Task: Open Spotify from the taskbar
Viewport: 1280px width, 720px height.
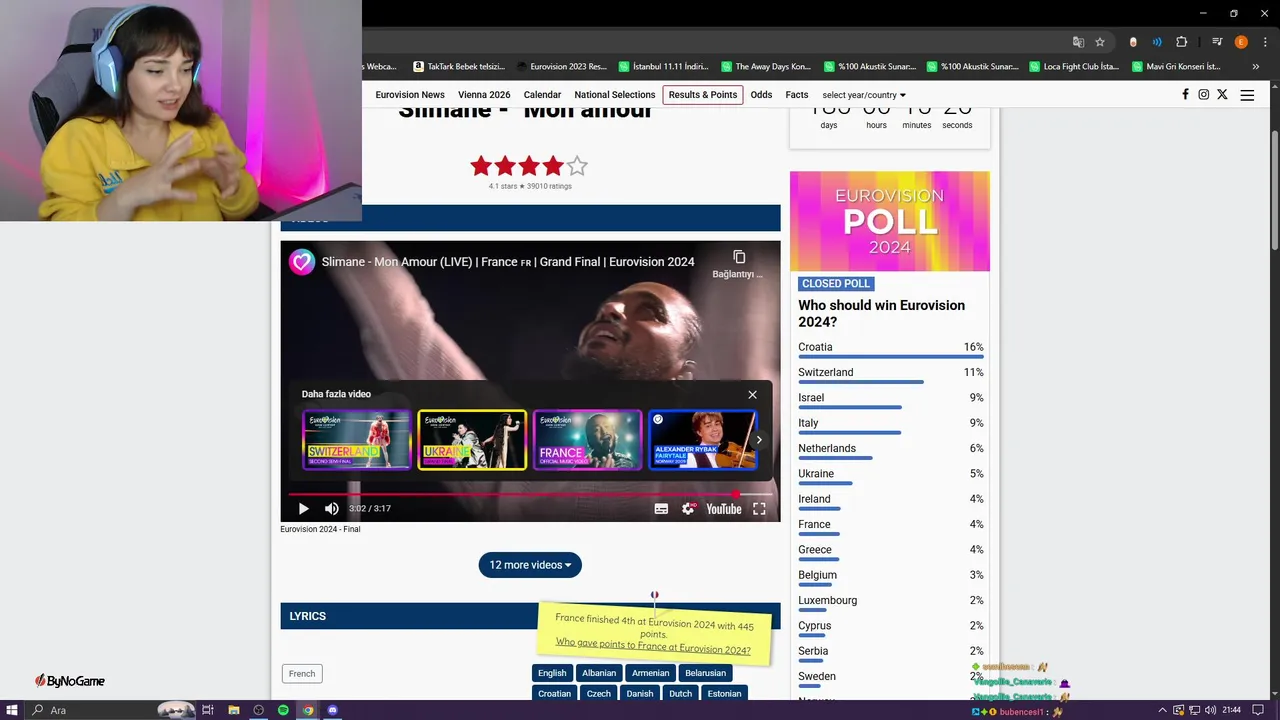Action: [x=283, y=710]
